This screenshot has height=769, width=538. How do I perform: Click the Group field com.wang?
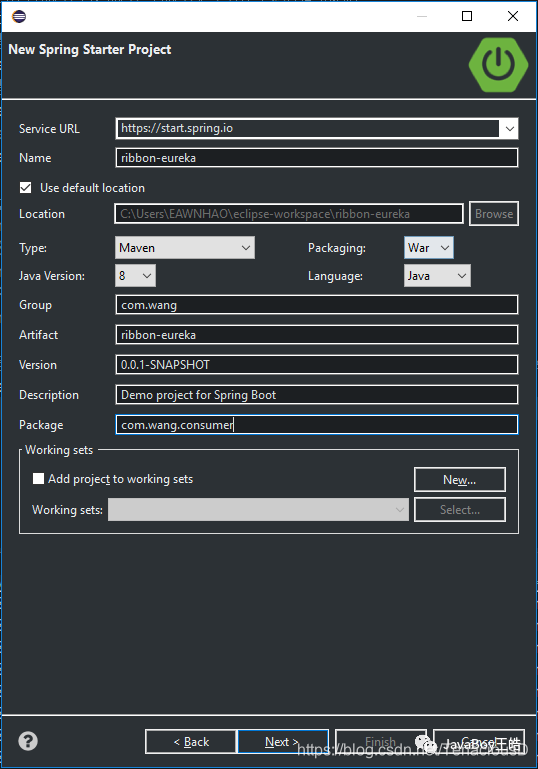(317, 305)
